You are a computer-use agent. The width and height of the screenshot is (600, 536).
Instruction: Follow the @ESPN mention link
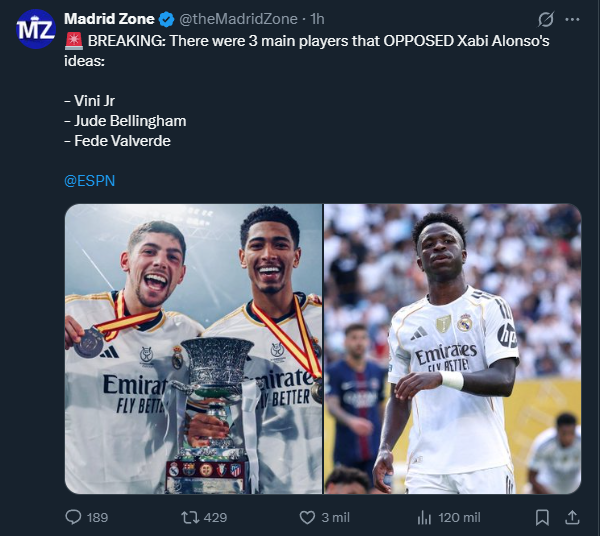tap(90, 181)
